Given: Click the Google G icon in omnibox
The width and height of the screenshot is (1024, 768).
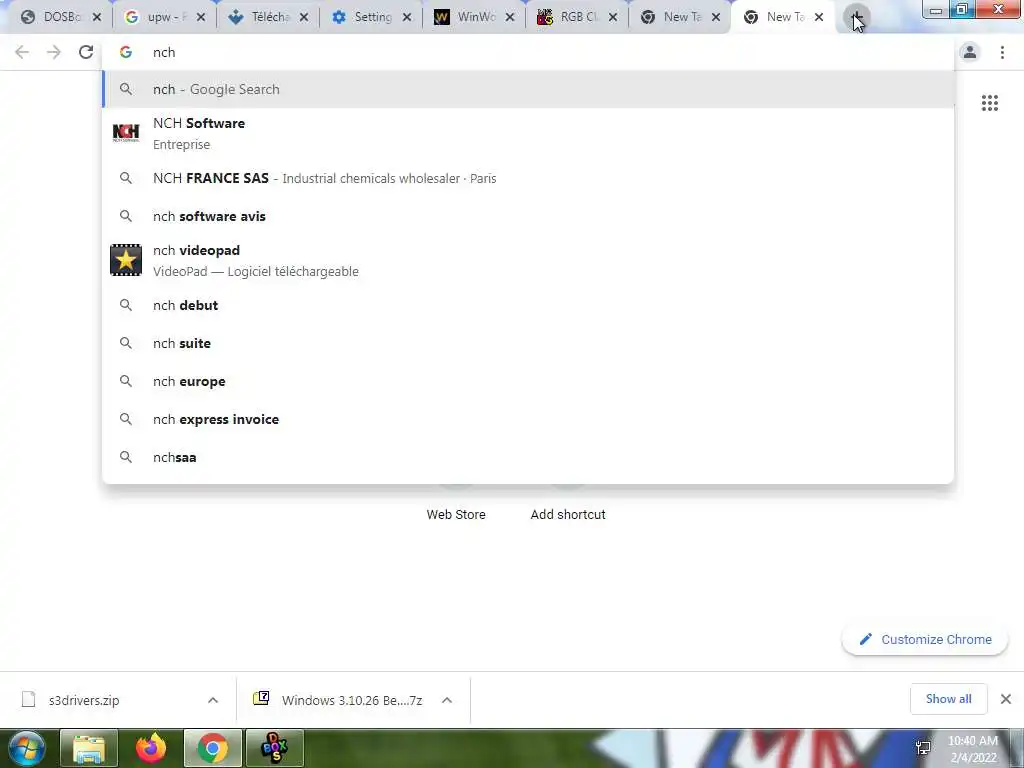Looking at the screenshot, I should 126,52.
